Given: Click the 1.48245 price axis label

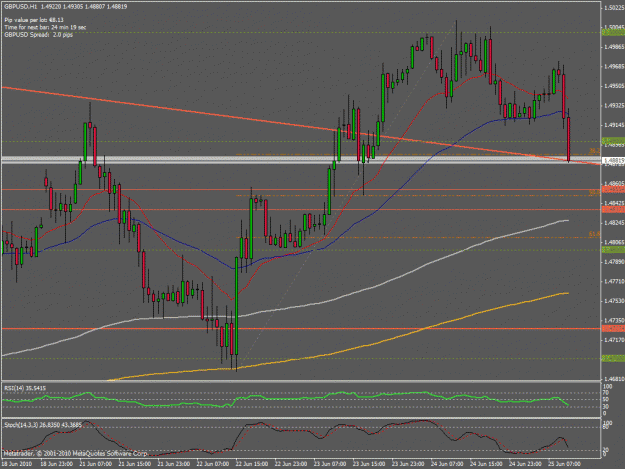Looking at the screenshot, I should point(614,222).
